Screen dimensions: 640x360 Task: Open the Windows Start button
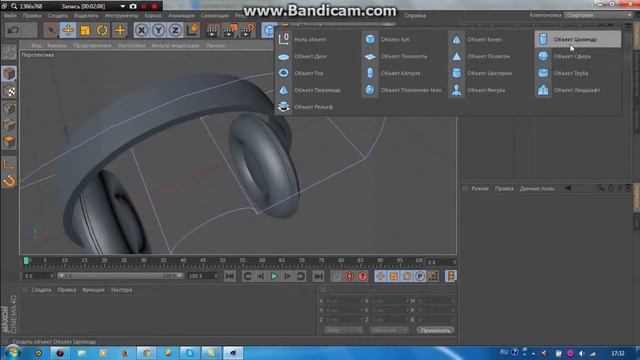click(x=13, y=353)
